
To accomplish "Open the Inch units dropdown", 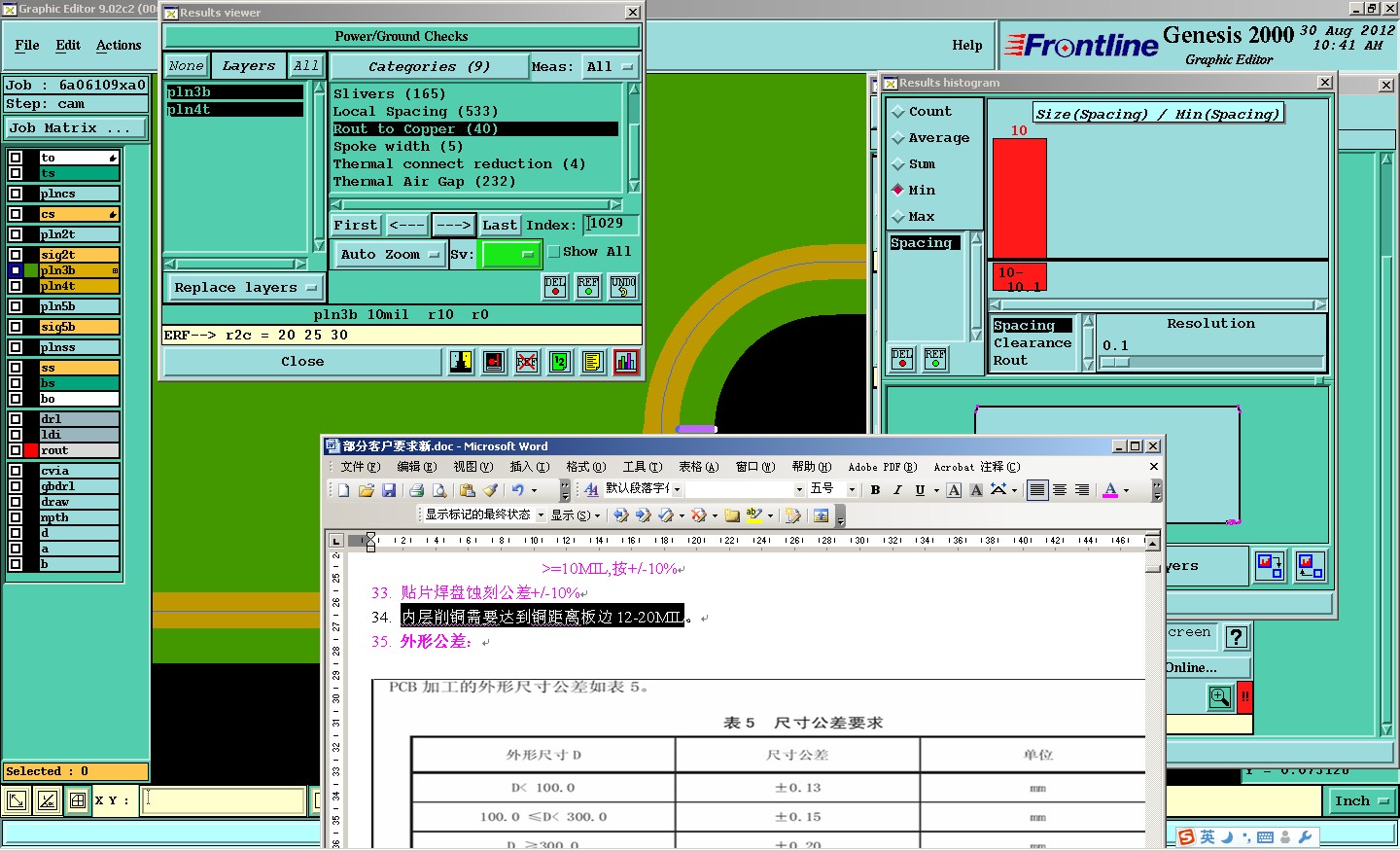I will (x=1361, y=801).
